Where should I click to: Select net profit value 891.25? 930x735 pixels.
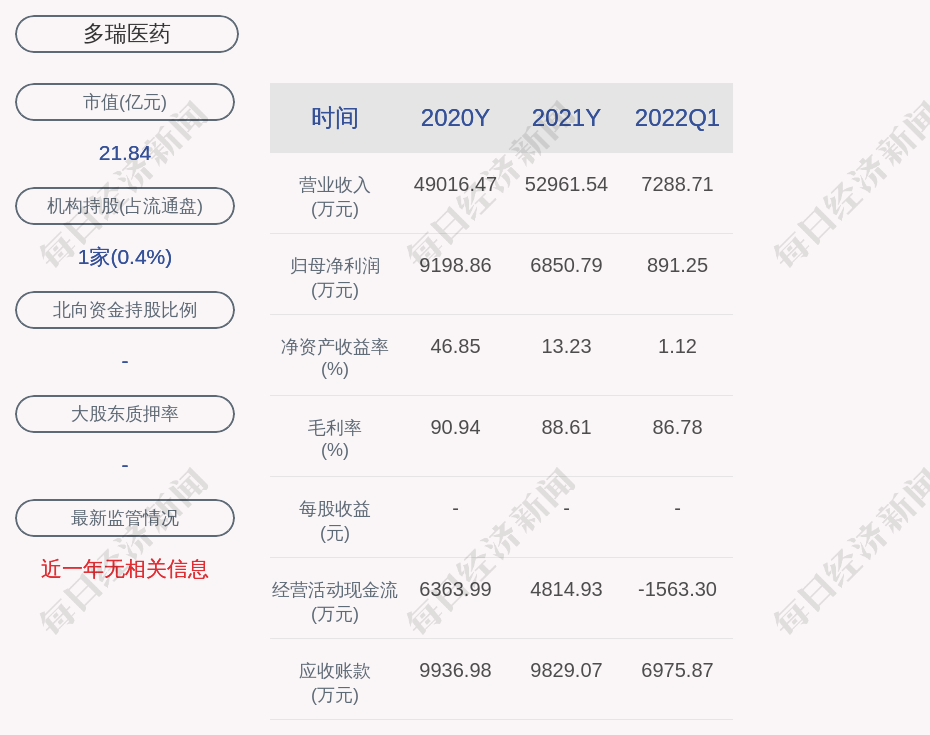677,265
